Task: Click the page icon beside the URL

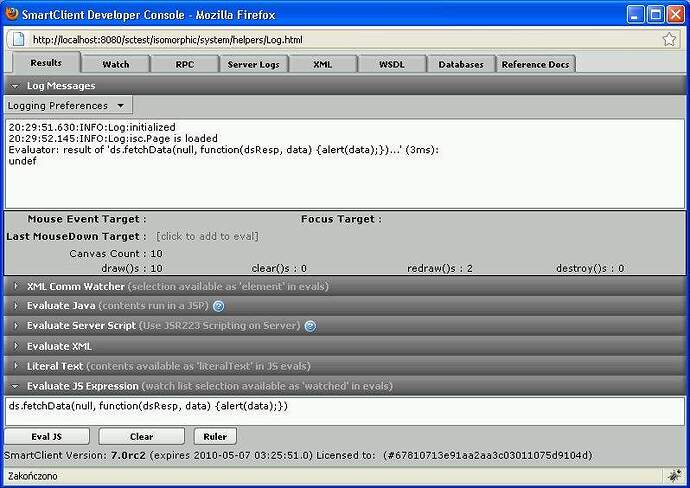Action: click(x=18, y=40)
